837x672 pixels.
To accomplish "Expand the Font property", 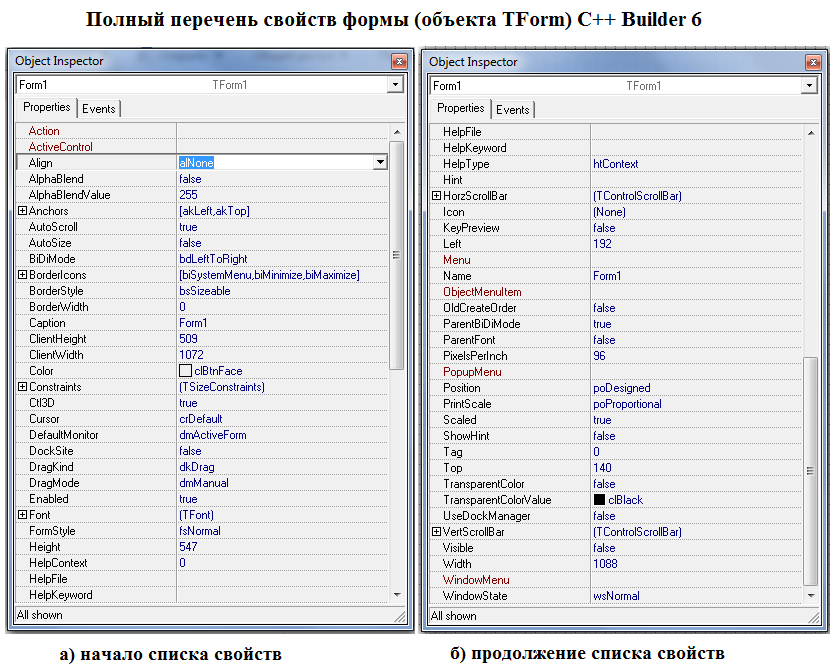I will [x=22, y=515].
